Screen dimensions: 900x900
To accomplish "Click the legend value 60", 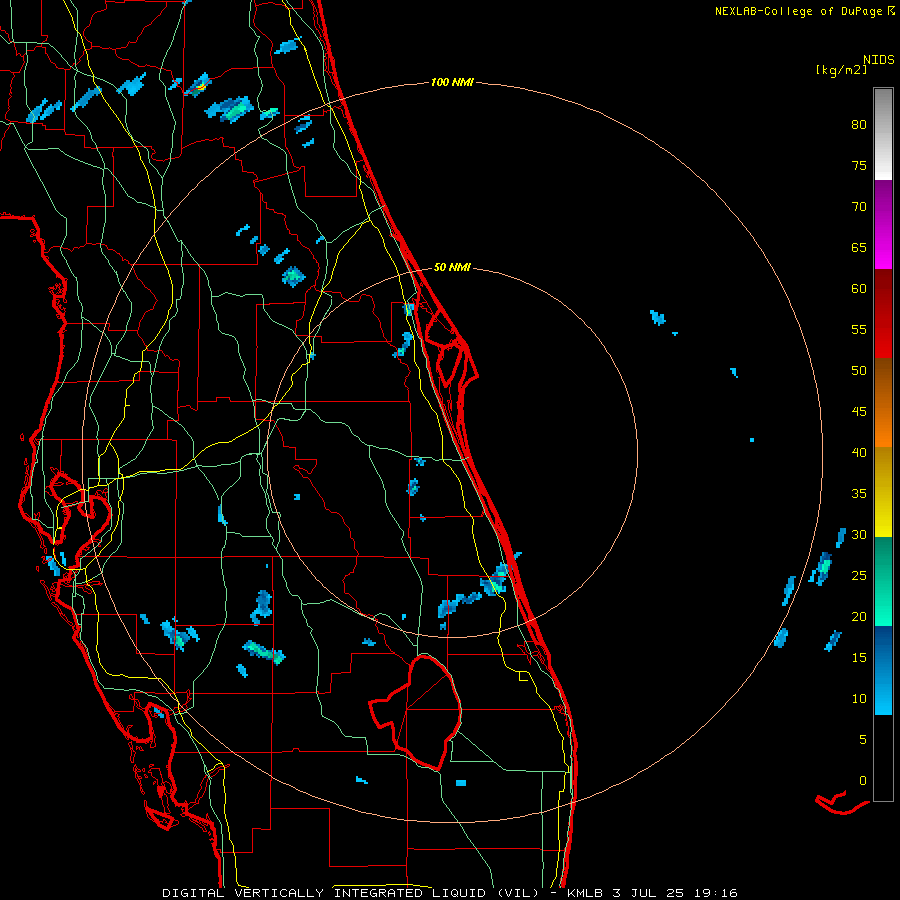I will pos(859,289).
